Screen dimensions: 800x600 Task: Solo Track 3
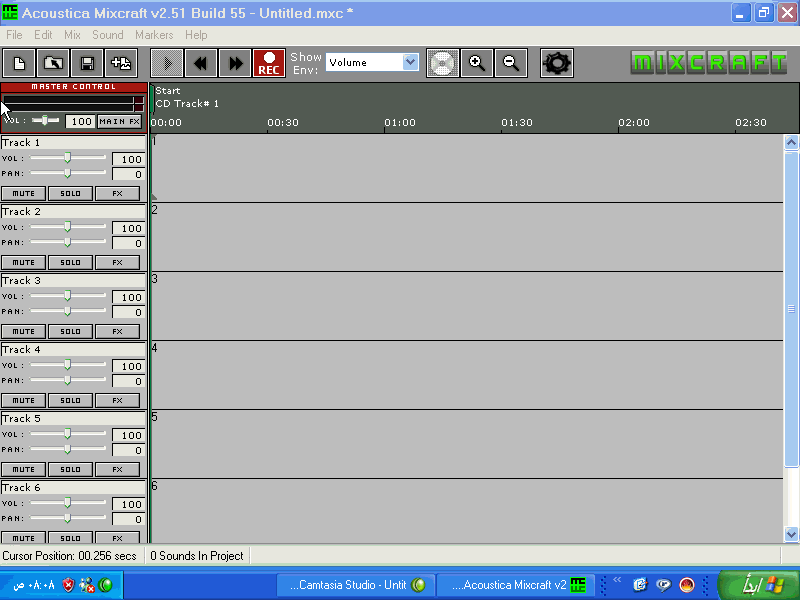tap(70, 331)
